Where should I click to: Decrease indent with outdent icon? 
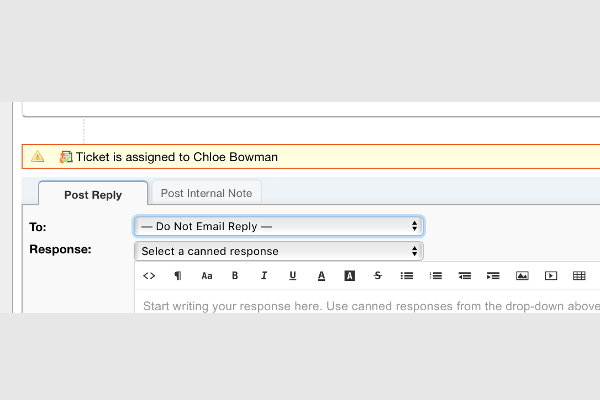(x=465, y=276)
